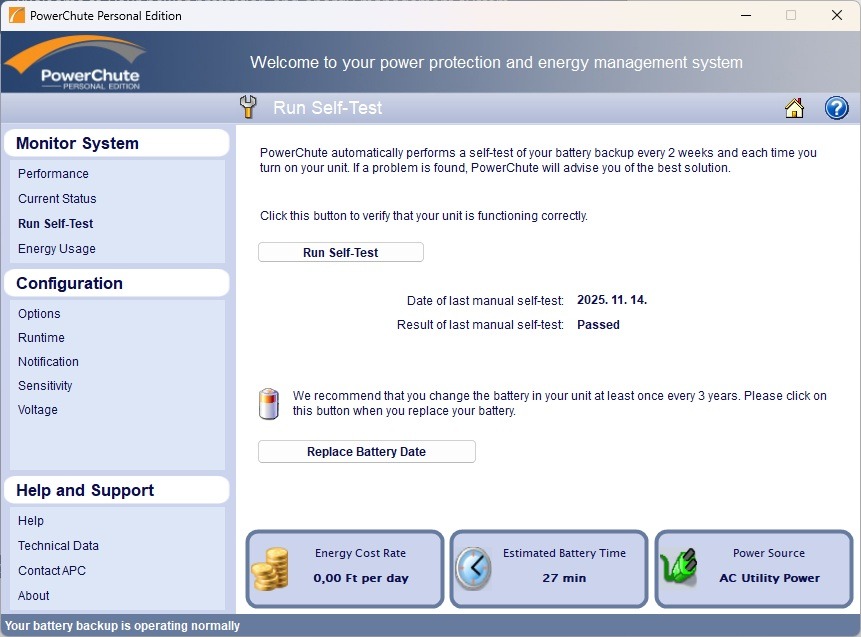
Task: Open the Help link in sidebar
Action: coord(31,521)
